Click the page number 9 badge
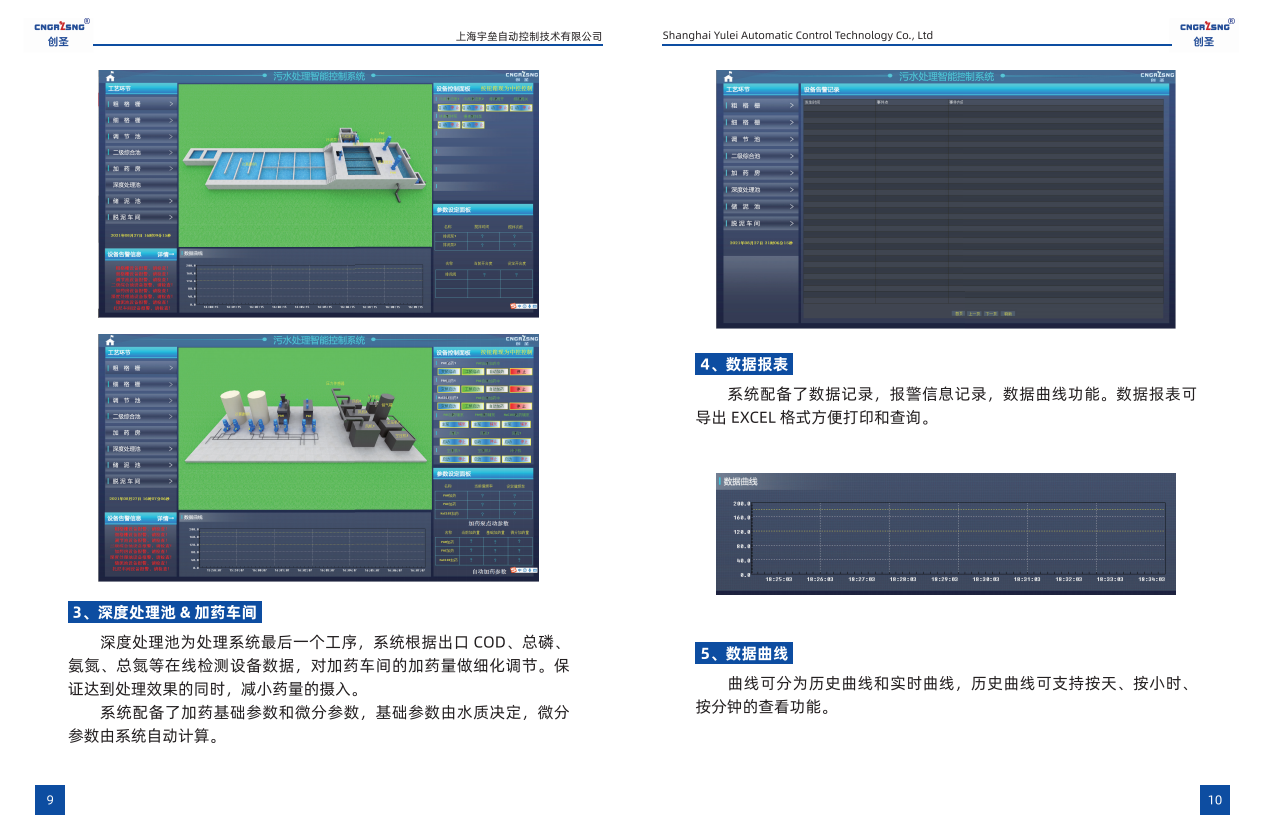The width and height of the screenshot is (1266, 832). 50,799
